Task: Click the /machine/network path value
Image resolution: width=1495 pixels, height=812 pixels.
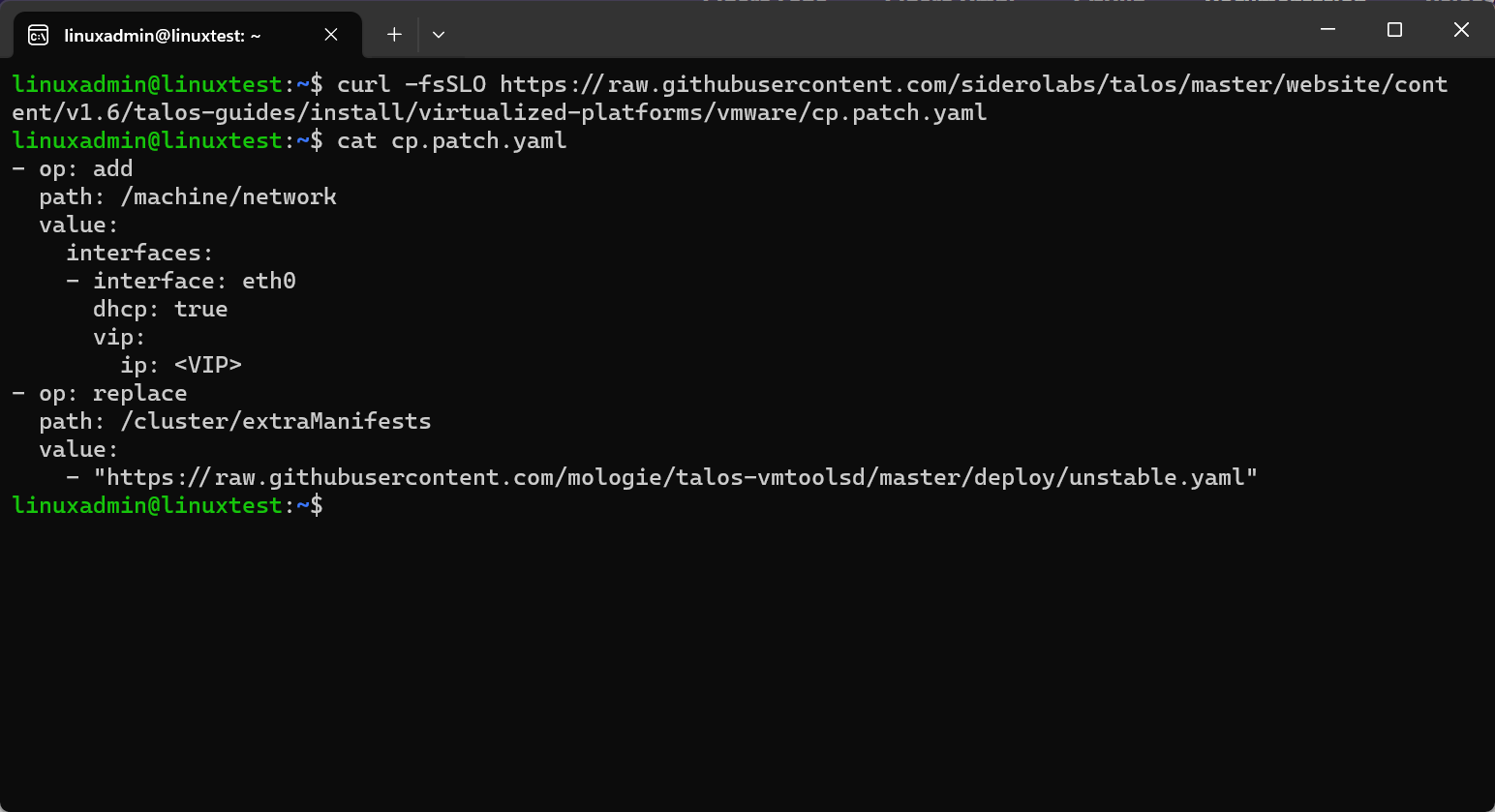Action: click(229, 197)
